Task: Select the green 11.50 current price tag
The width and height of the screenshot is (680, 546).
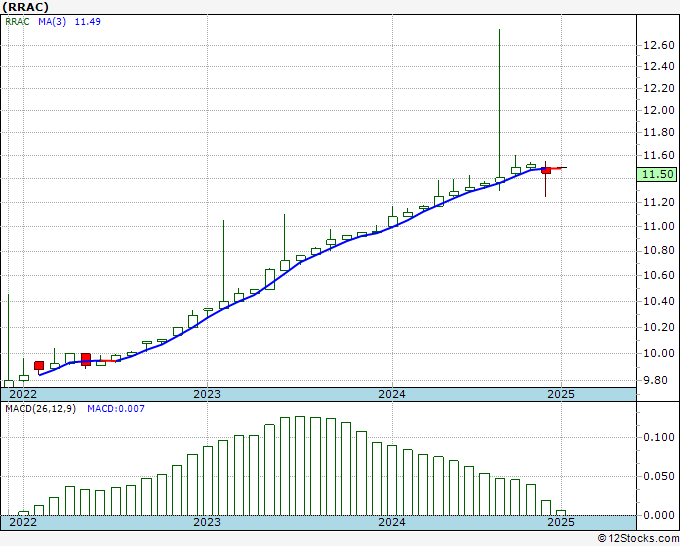Action: click(x=656, y=174)
